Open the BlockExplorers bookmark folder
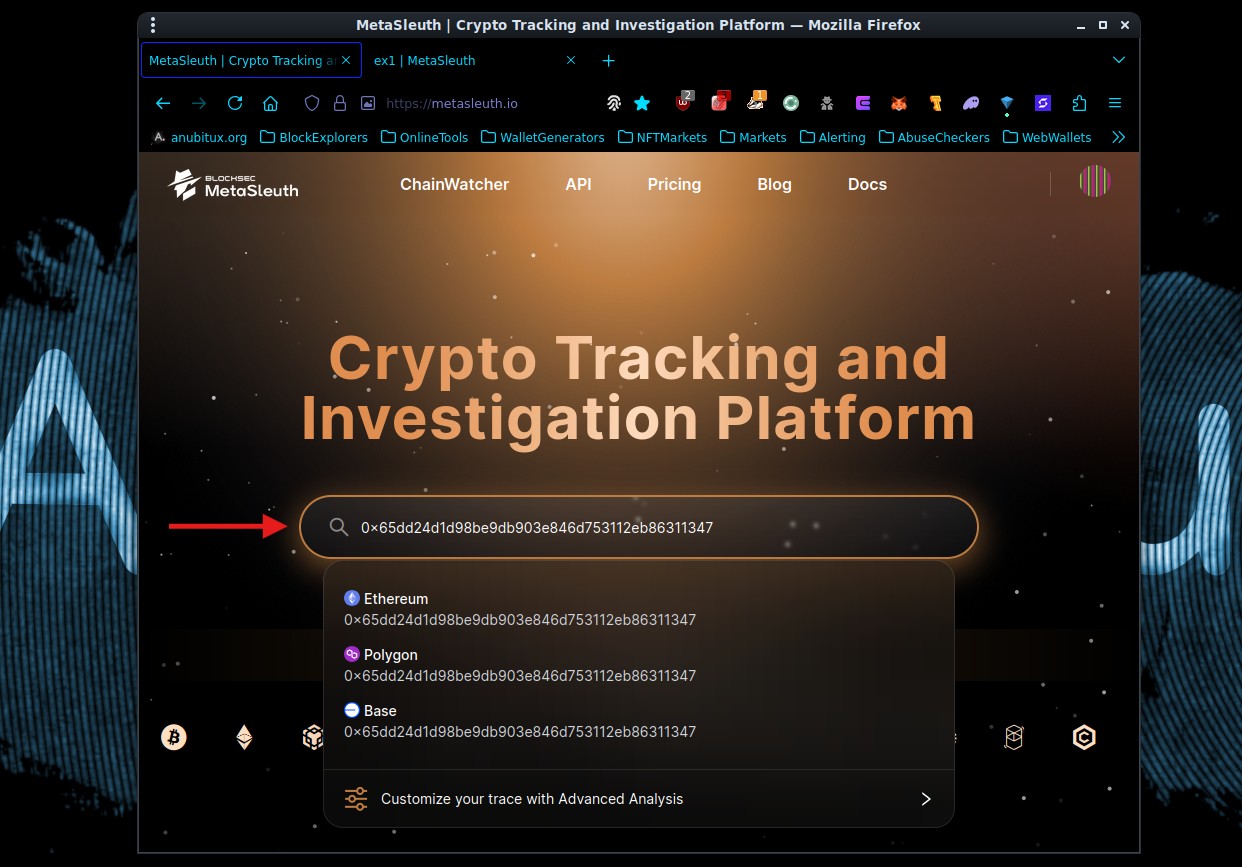Viewport: 1242px width, 867px height. (x=314, y=137)
